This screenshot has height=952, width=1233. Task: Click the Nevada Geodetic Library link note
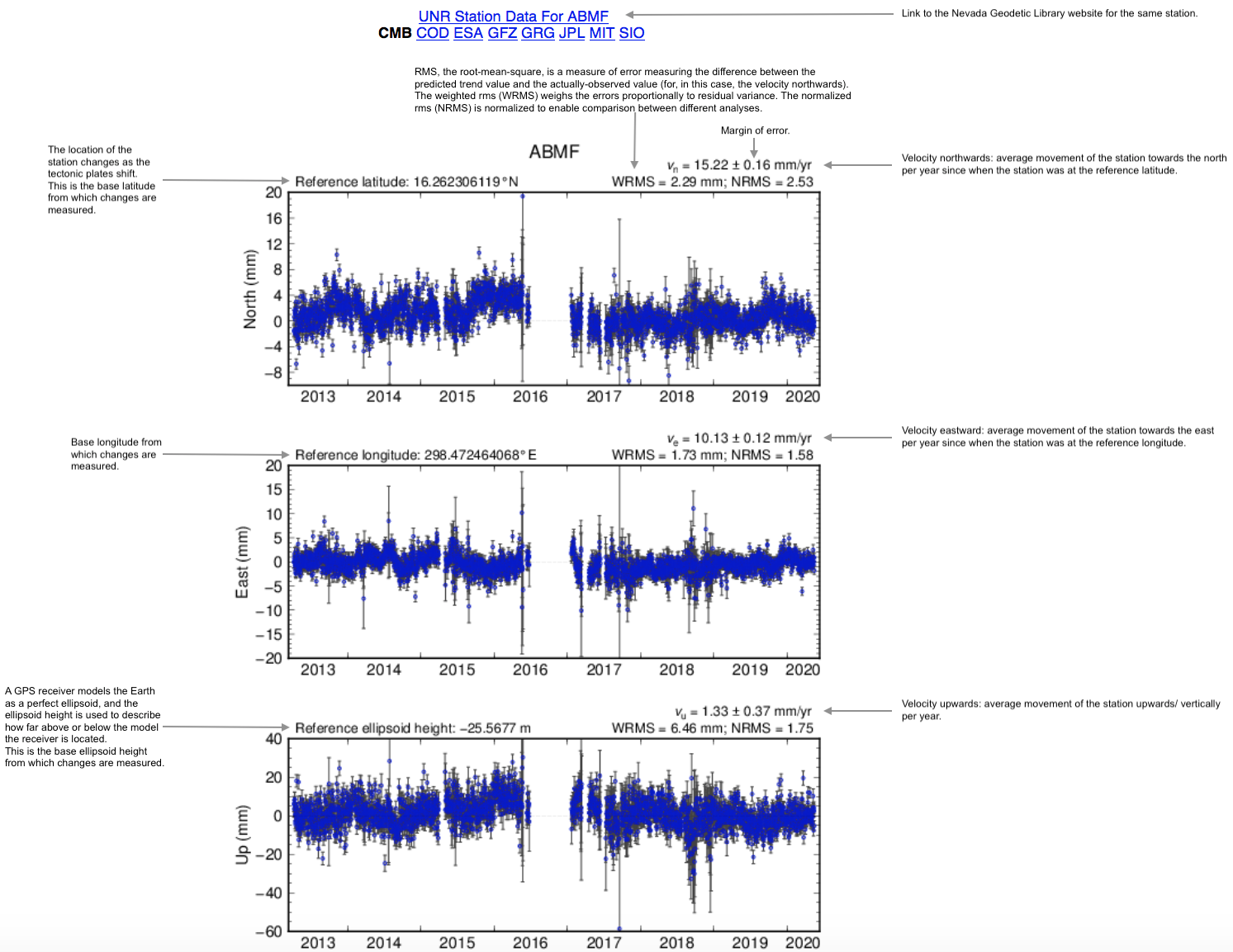pyautogui.click(x=1050, y=13)
